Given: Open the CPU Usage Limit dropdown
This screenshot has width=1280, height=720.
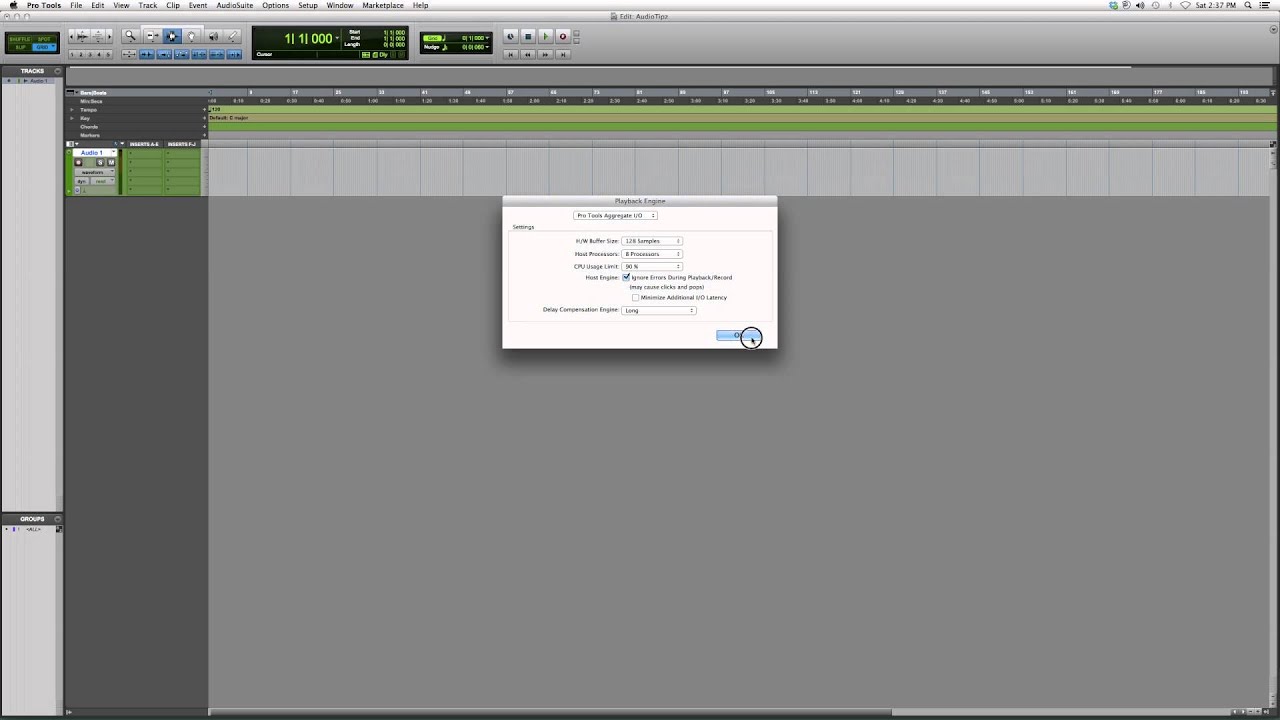Looking at the screenshot, I should pos(652,267).
